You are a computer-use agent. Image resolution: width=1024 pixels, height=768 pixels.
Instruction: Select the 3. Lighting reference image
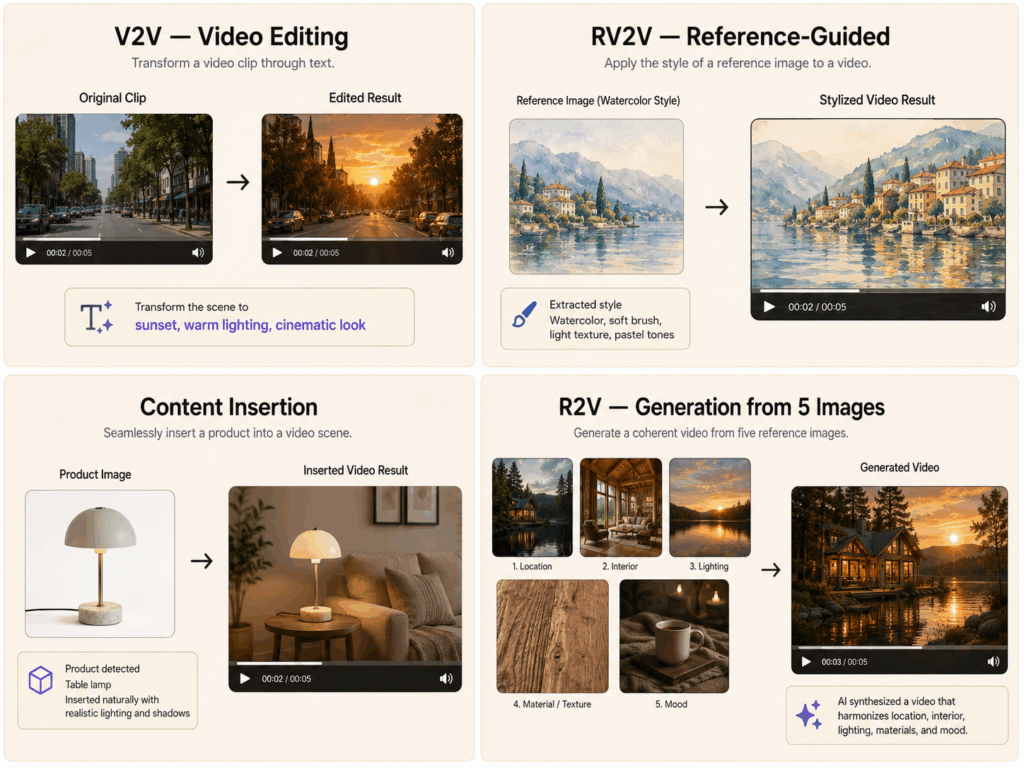[710, 507]
